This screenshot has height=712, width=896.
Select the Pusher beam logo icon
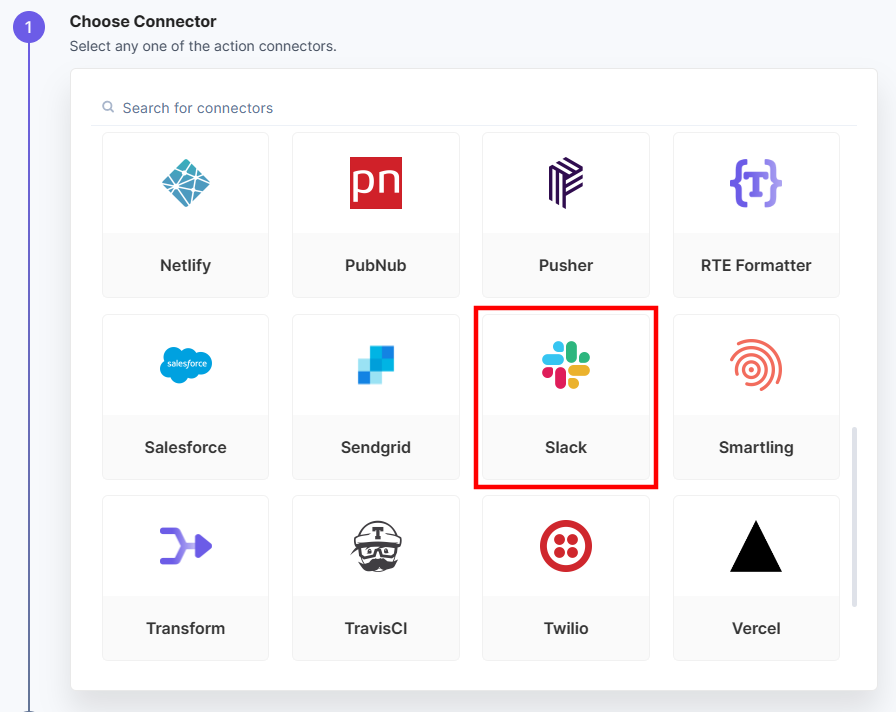click(x=565, y=182)
